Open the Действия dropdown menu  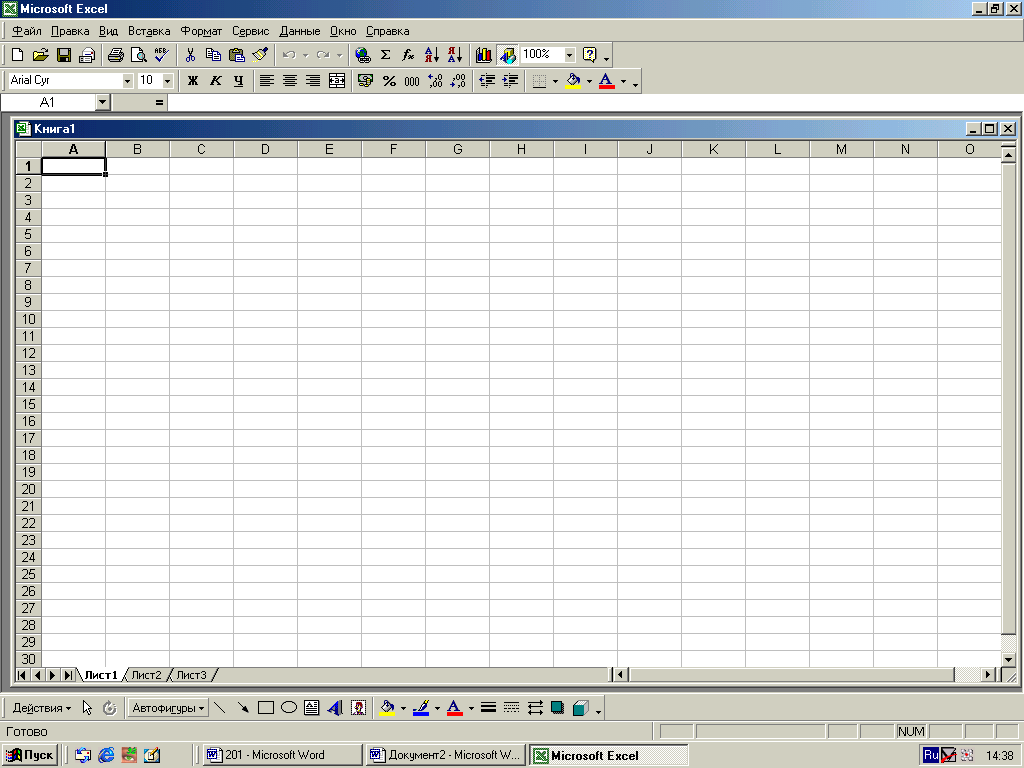pos(42,708)
